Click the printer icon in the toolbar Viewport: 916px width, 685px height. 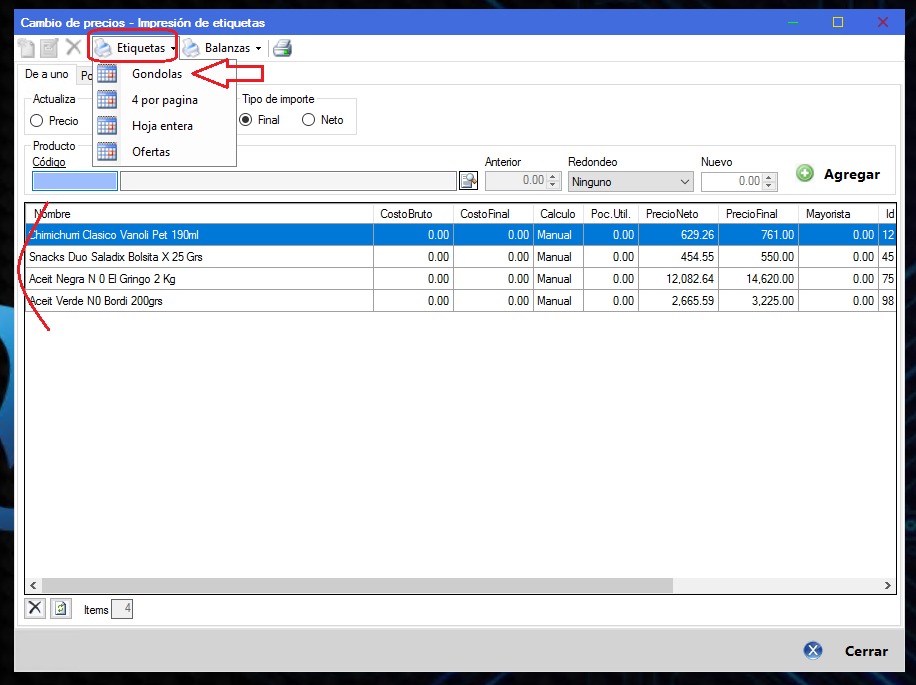pyautogui.click(x=282, y=48)
